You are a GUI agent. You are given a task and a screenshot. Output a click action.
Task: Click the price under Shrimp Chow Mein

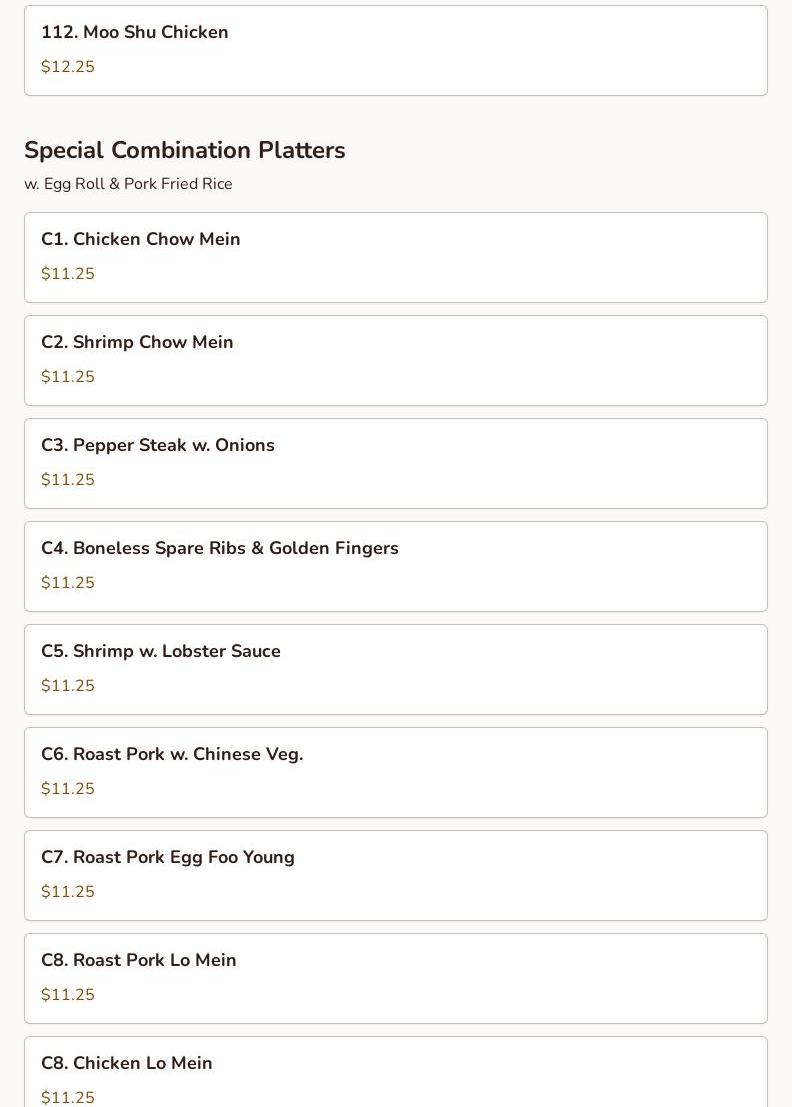(x=68, y=376)
